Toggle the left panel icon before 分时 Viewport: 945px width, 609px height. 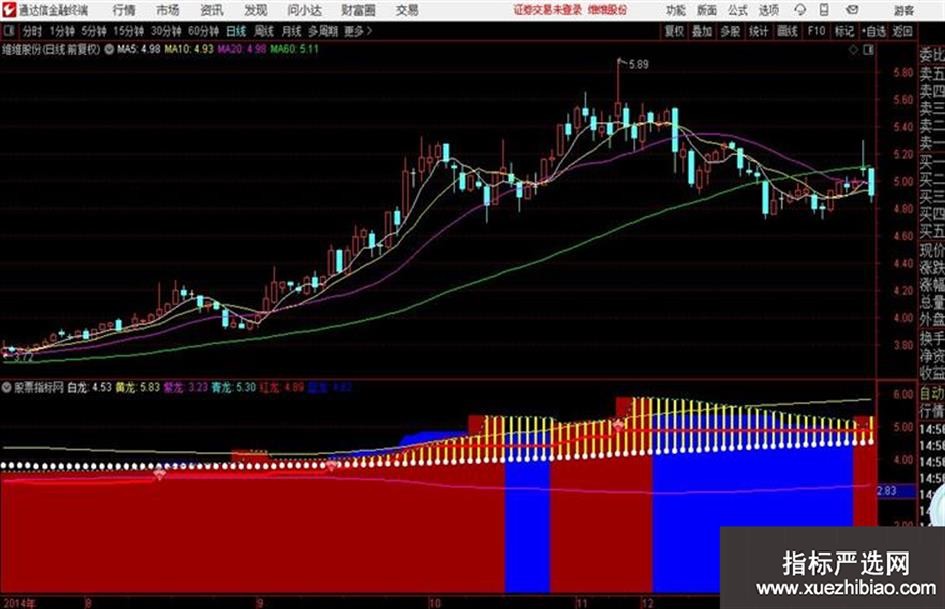[x=8, y=30]
